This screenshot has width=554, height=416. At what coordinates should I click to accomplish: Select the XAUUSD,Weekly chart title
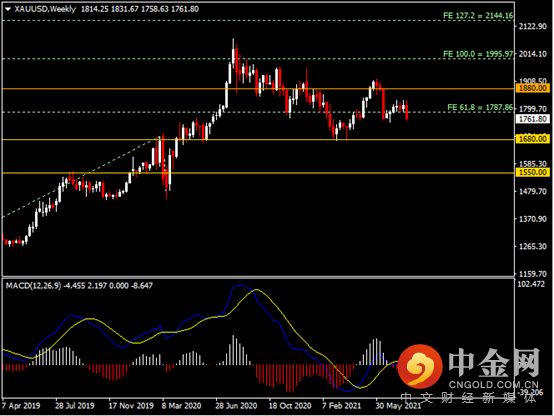point(45,9)
